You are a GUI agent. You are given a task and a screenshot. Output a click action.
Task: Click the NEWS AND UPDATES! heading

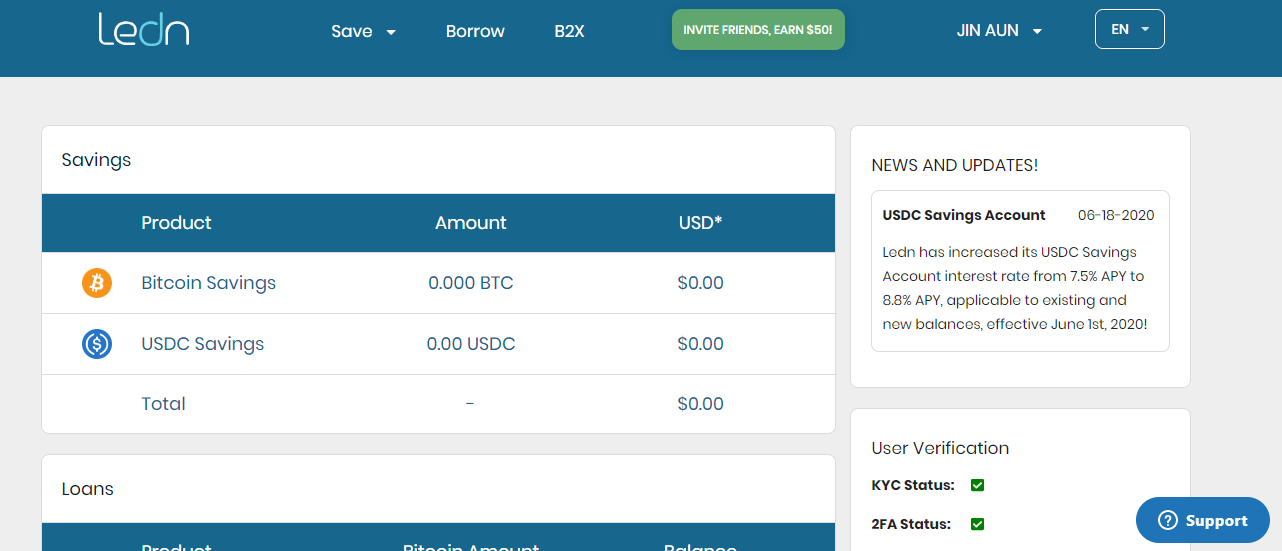pos(954,166)
